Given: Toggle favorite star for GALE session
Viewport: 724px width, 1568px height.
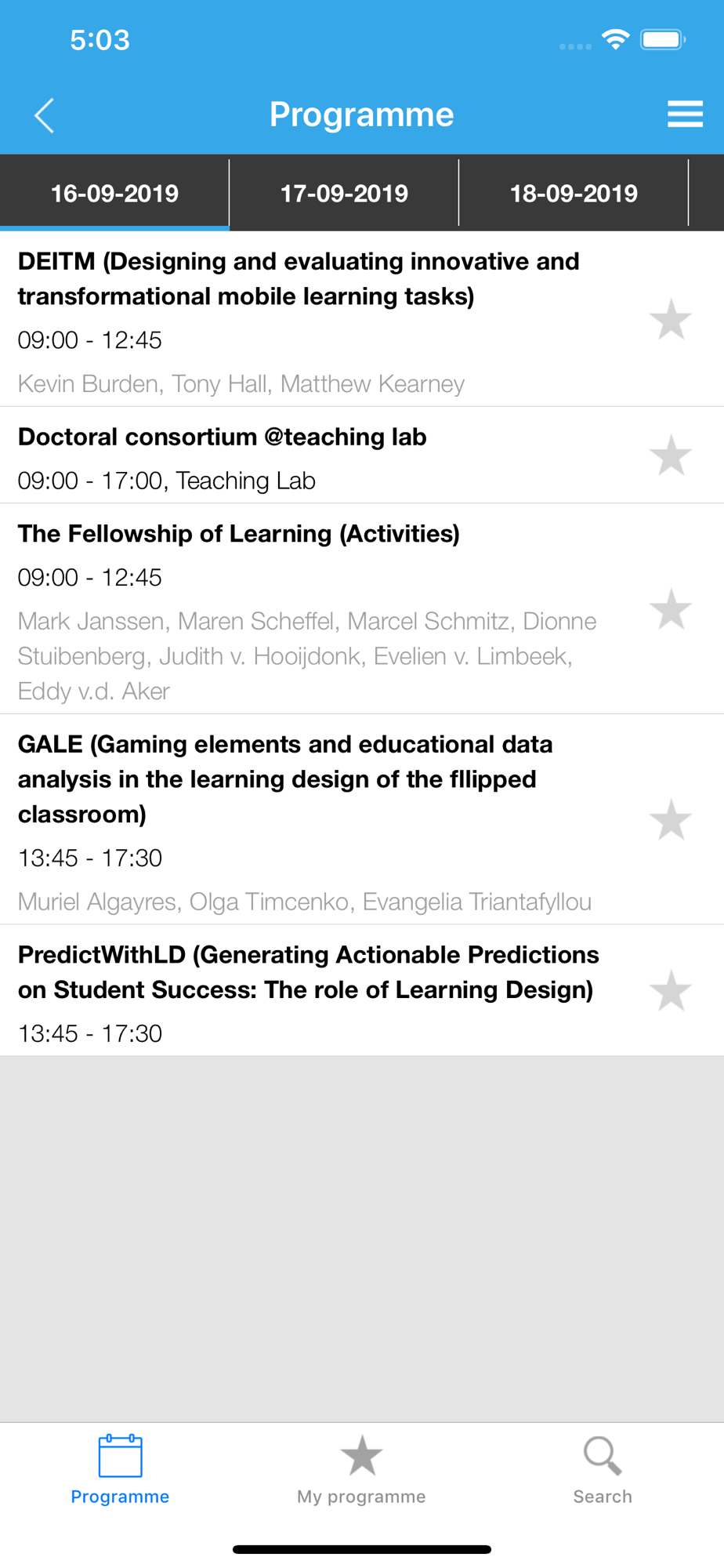Looking at the screenshot, I should point(671,820).
